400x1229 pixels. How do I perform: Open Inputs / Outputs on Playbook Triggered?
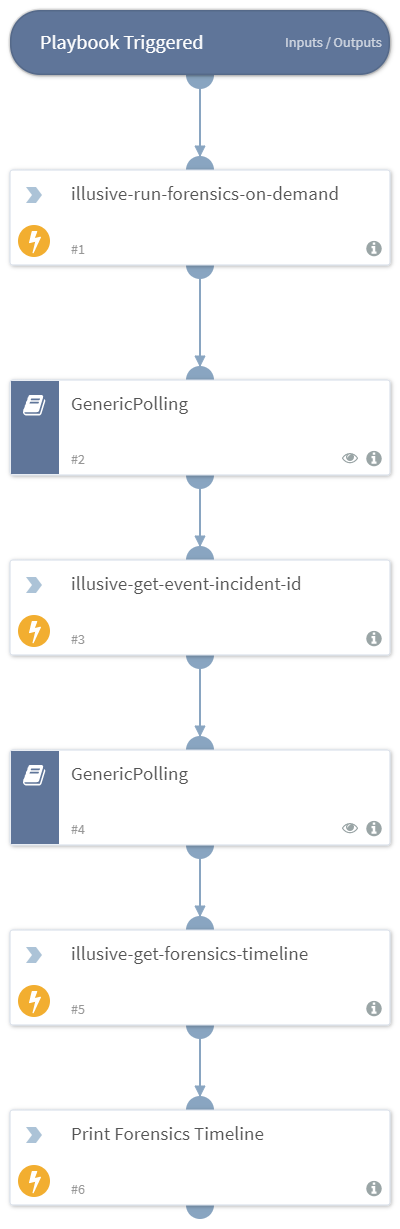(x=332, y=43)
